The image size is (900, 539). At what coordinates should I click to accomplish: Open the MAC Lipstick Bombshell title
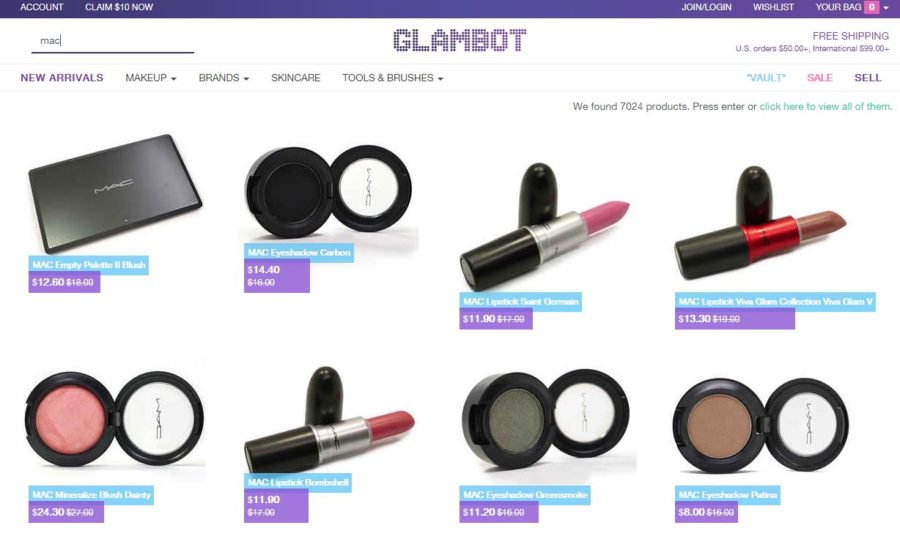click(298, 483)
